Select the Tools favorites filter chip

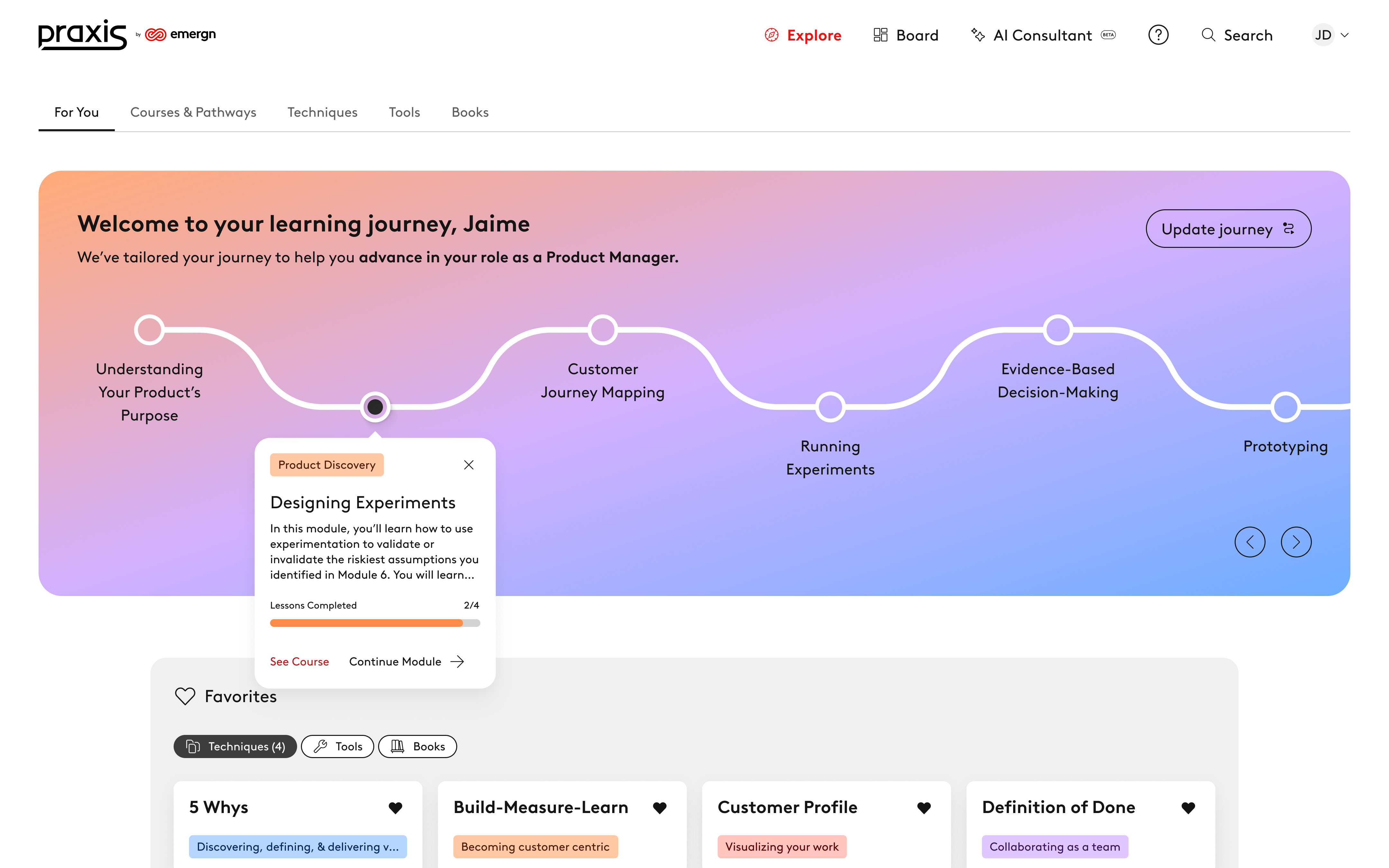(x=338, y=746)
